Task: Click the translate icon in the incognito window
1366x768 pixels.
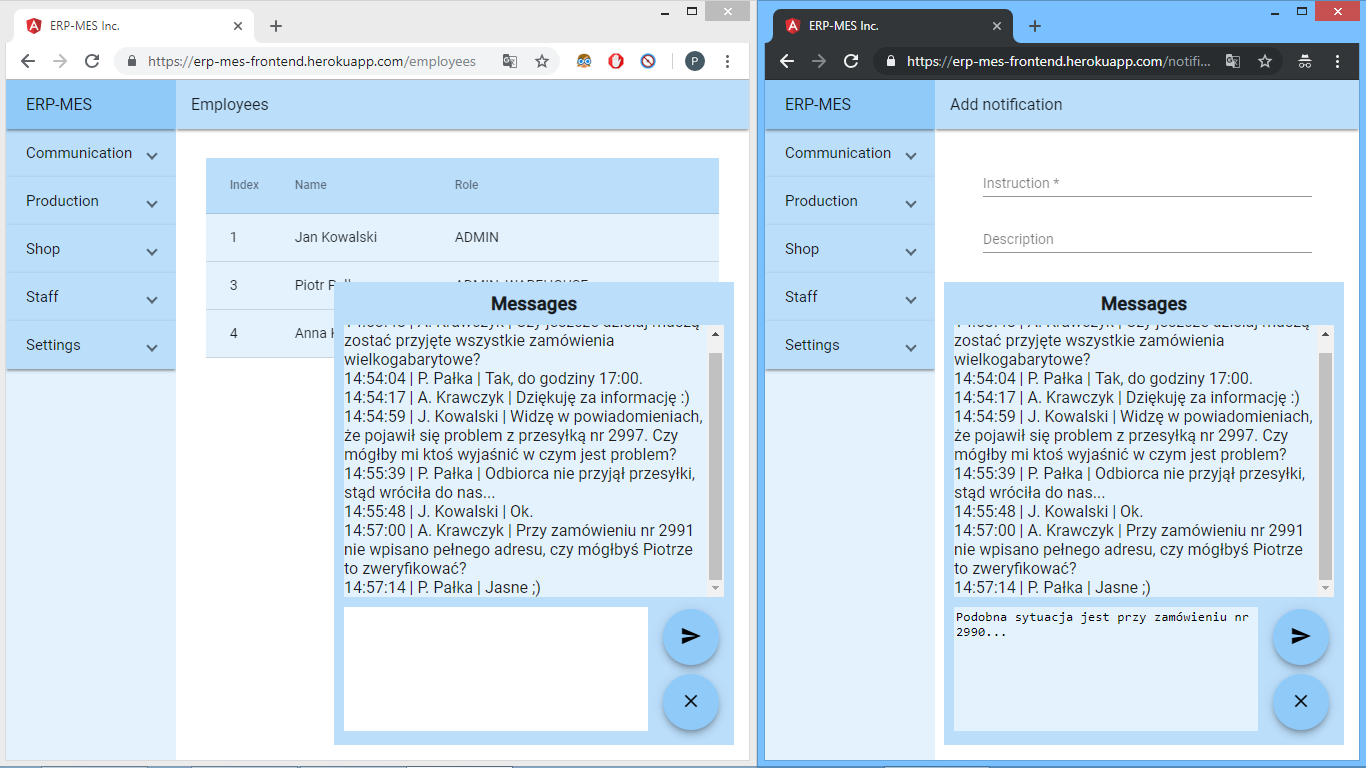Action: (x=1233, y=61)
